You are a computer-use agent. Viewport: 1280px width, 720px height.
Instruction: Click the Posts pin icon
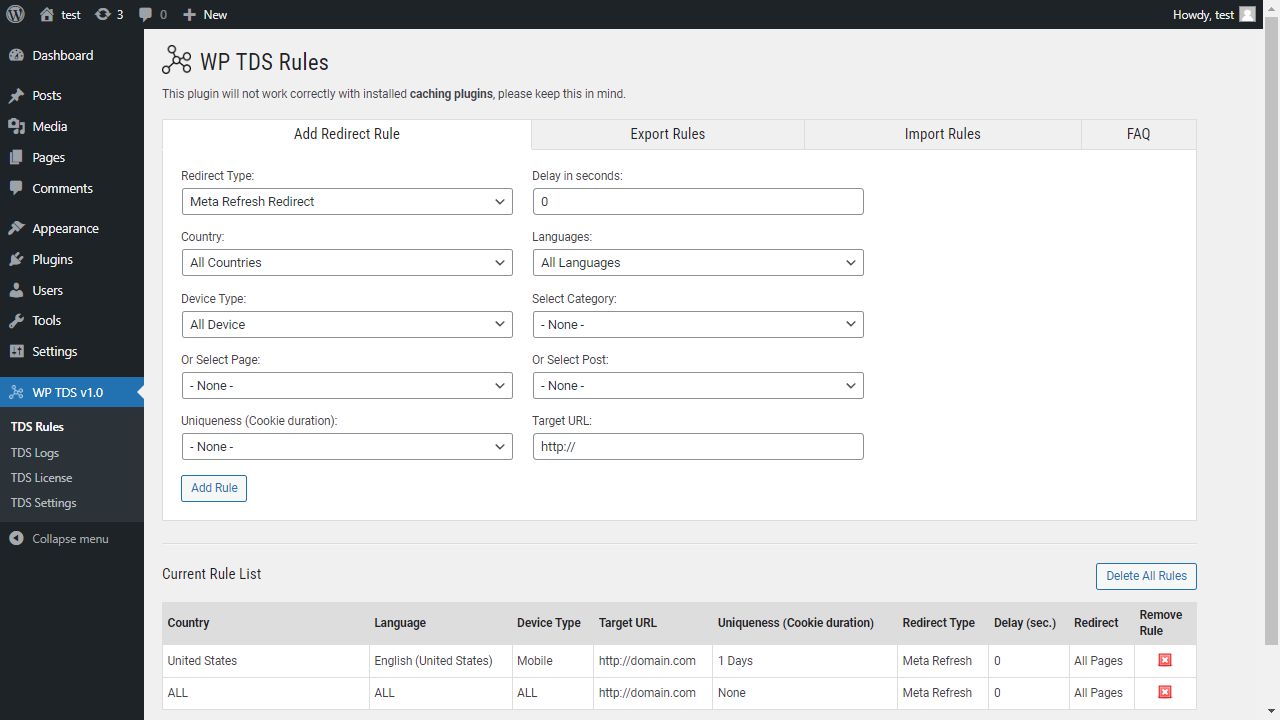click(x=16, y=96)
